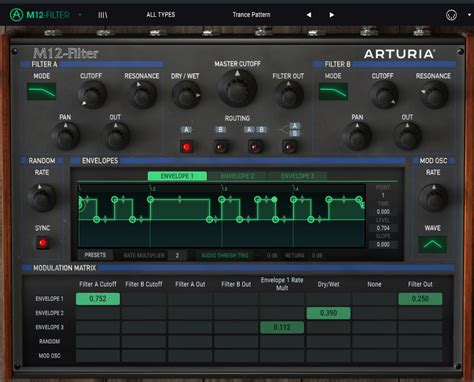474x382 pixels.
Task: Switch to the Envelope 3 tab
Action: [297, 176]
